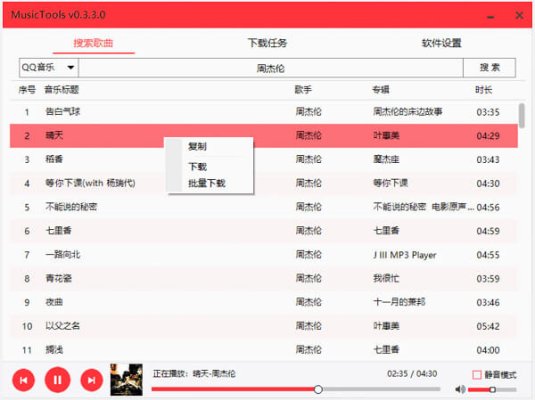Click the song list vertical scrollbar

pyautogui.click(x=522, y=116)
